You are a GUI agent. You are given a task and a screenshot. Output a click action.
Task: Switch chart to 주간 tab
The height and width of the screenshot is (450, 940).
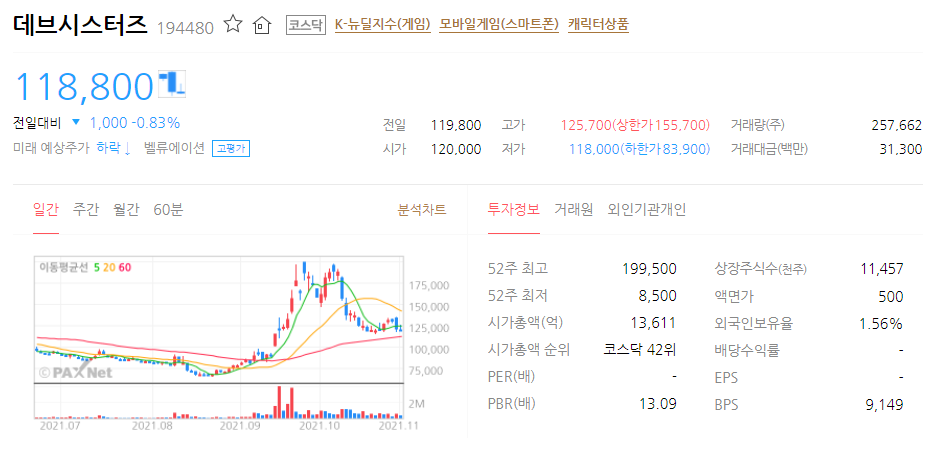click(x=86, y=210)
